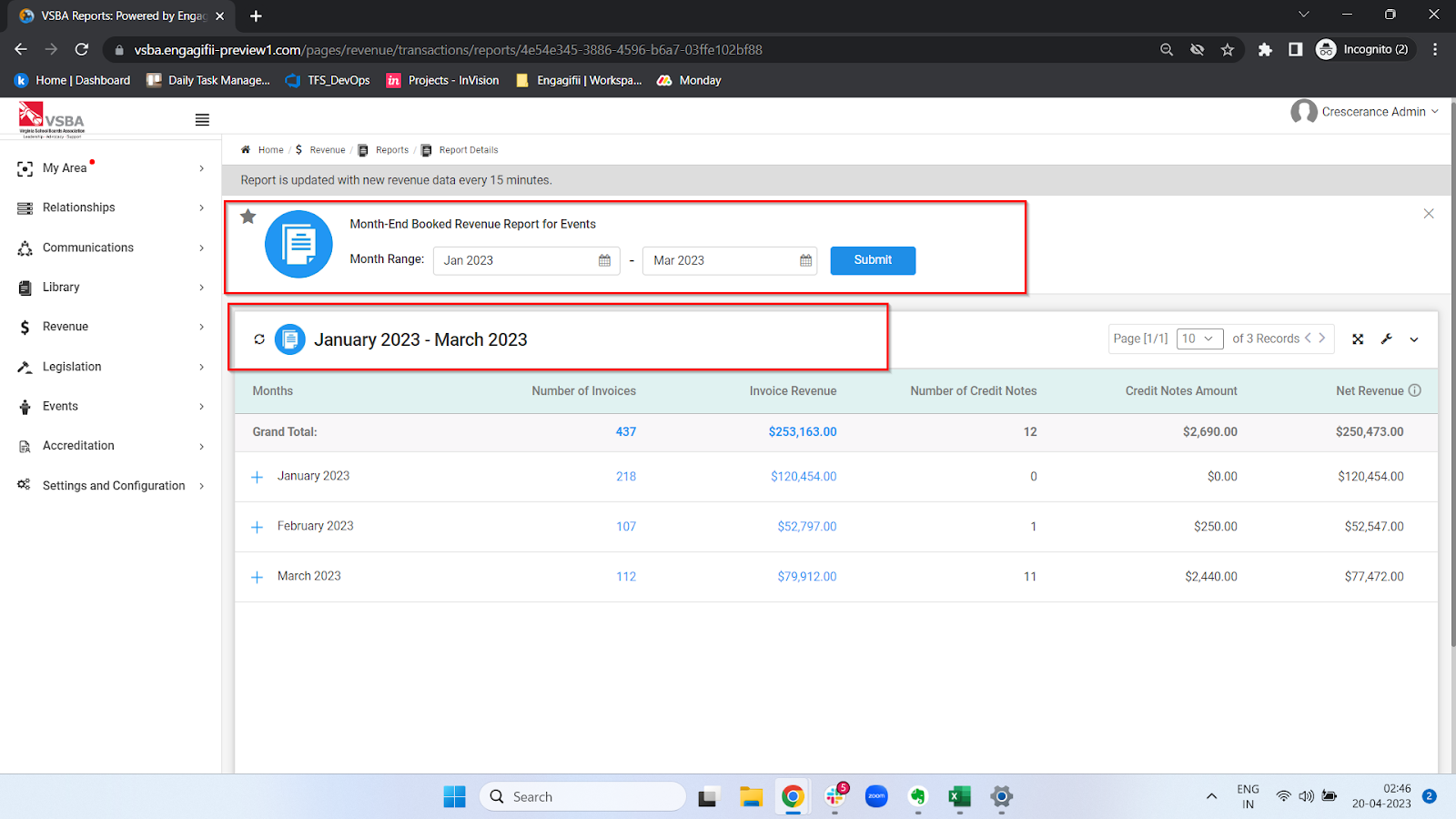This screenshot has height=819, width=1456.
Task: Open the calendar picker for the end month
Action: (804, 260)
